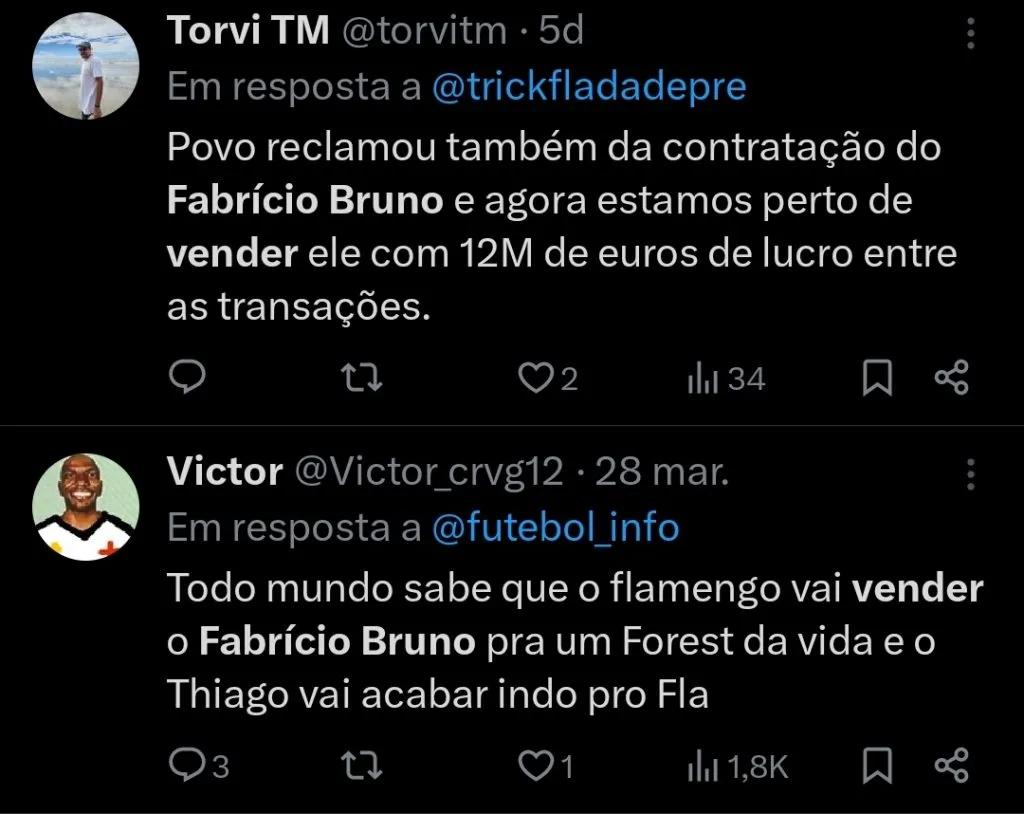
Task: Open the more options menu on Victor's tweet
Action: point(968,473)
